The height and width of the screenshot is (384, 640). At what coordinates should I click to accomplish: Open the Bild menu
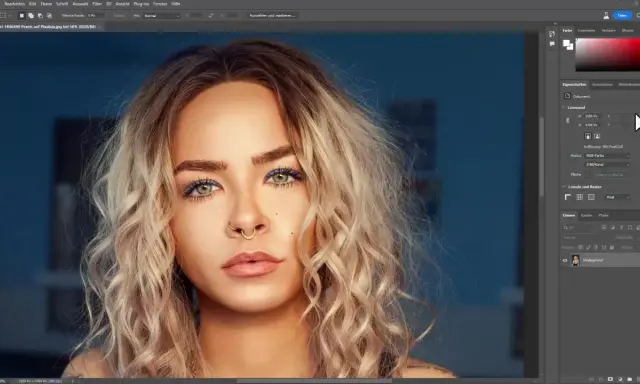[x=32, y=4]
